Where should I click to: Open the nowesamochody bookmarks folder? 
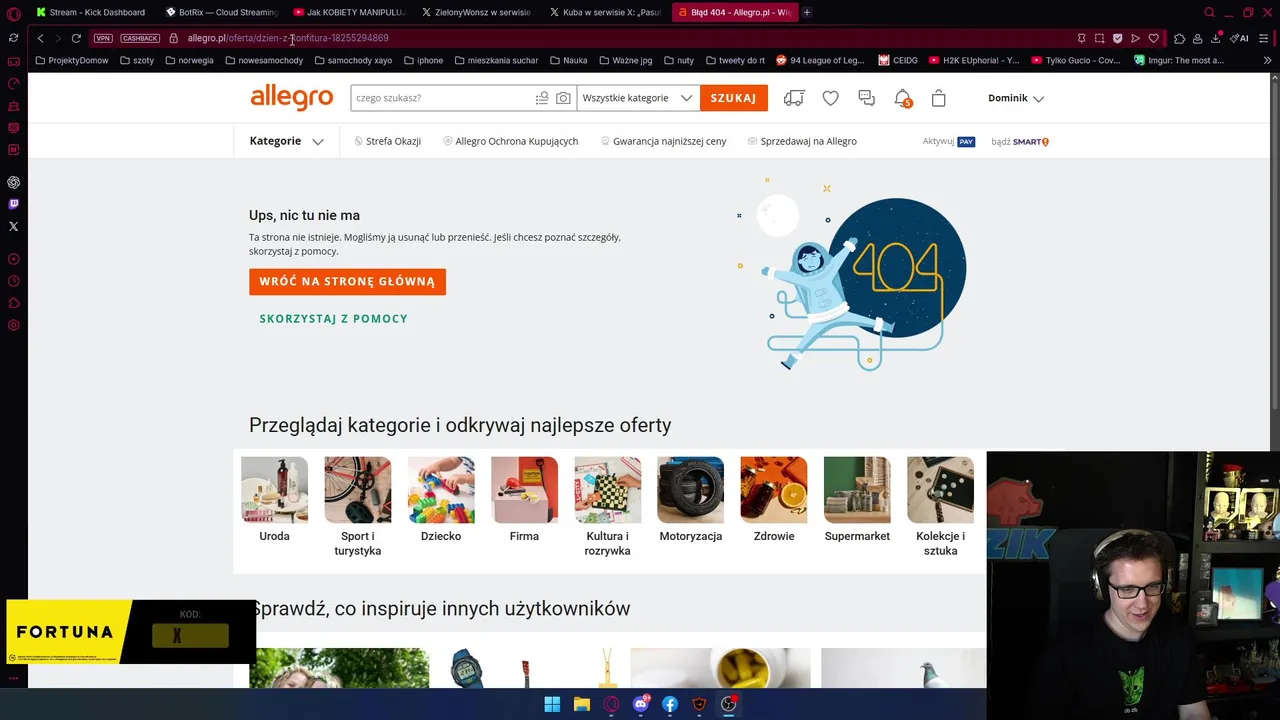[x=264, y=60]
